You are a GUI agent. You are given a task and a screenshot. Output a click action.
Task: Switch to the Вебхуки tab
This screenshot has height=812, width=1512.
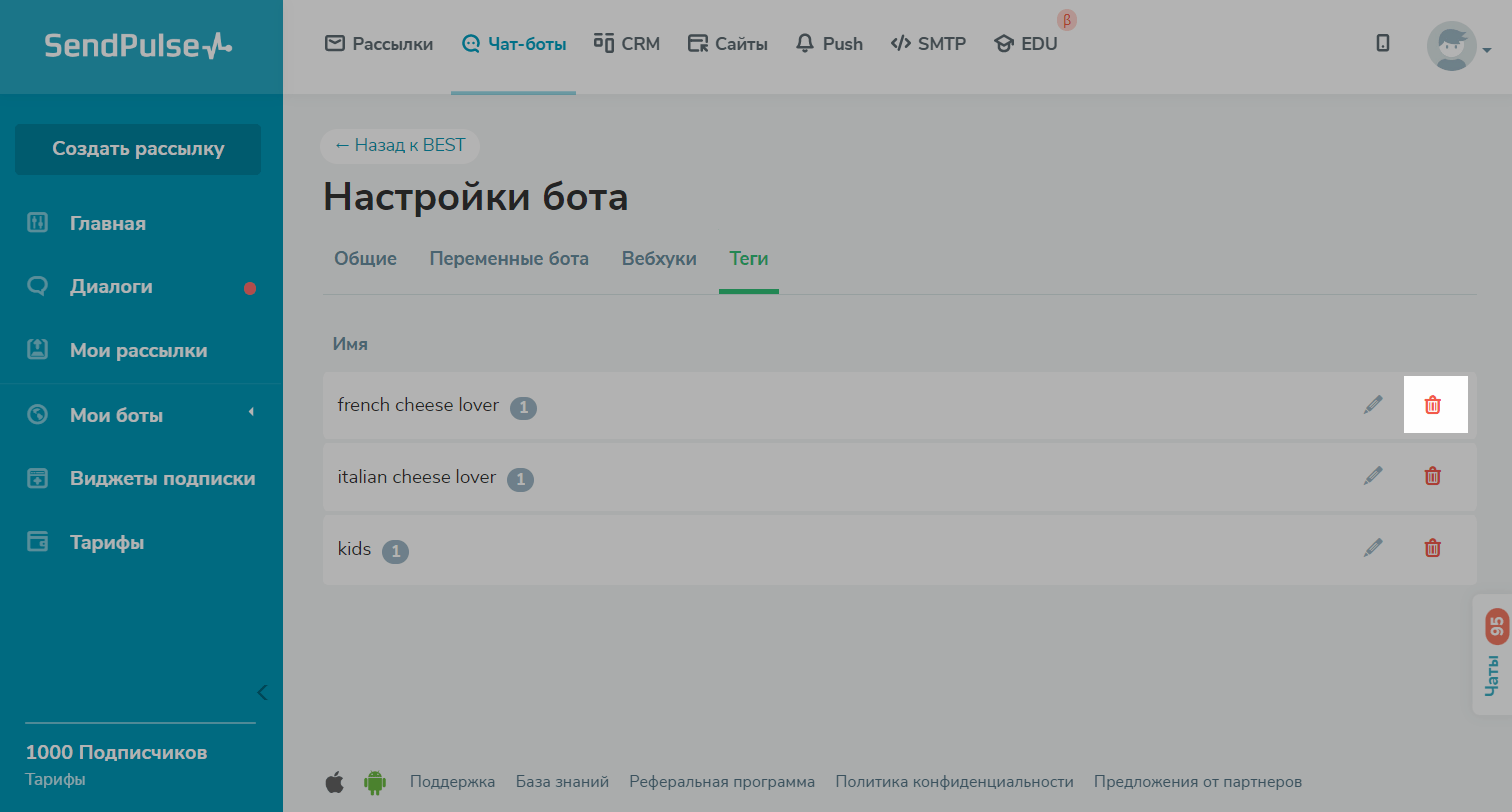659,259
